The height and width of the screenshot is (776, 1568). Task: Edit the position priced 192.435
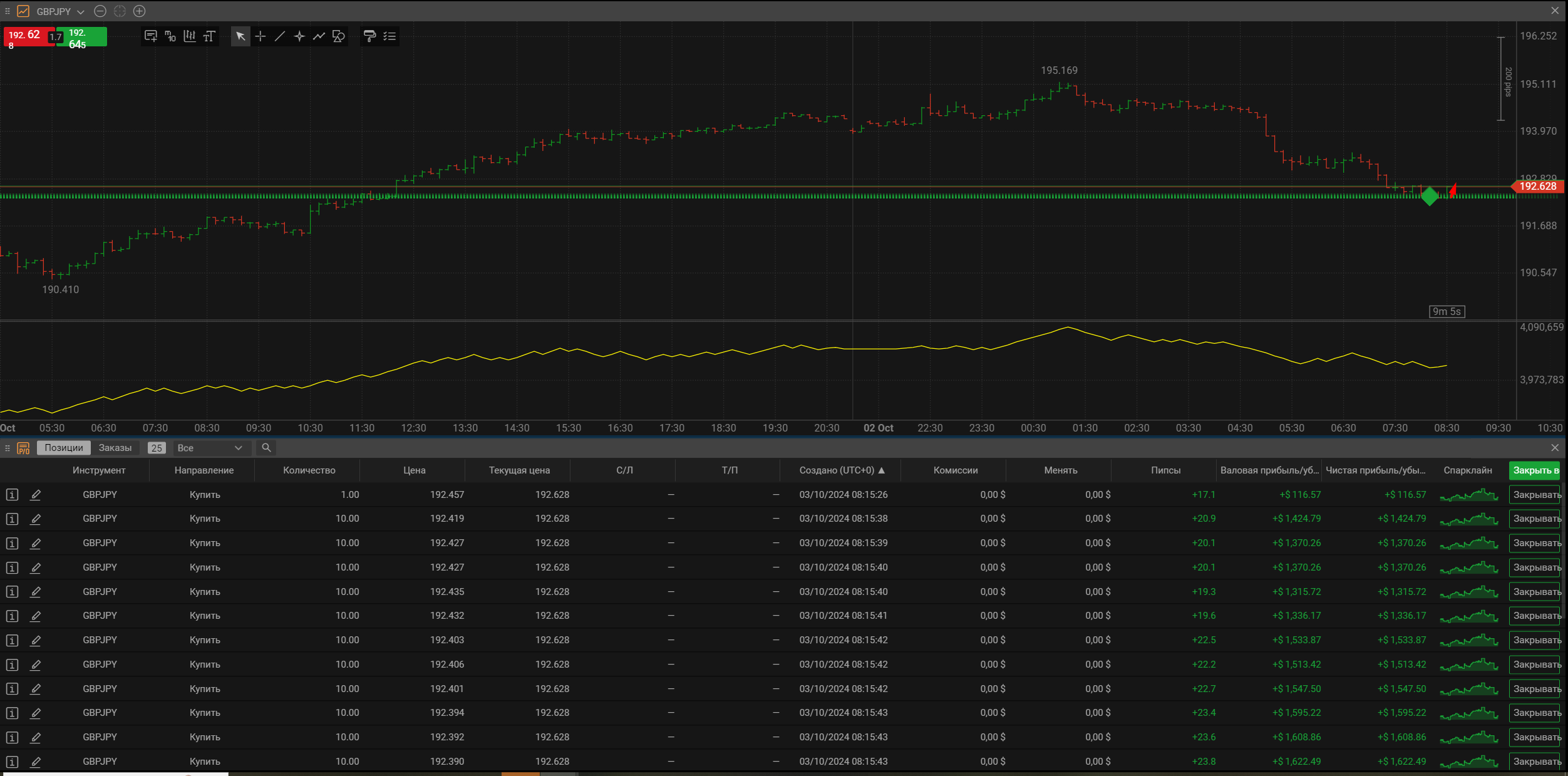[36, 592]
